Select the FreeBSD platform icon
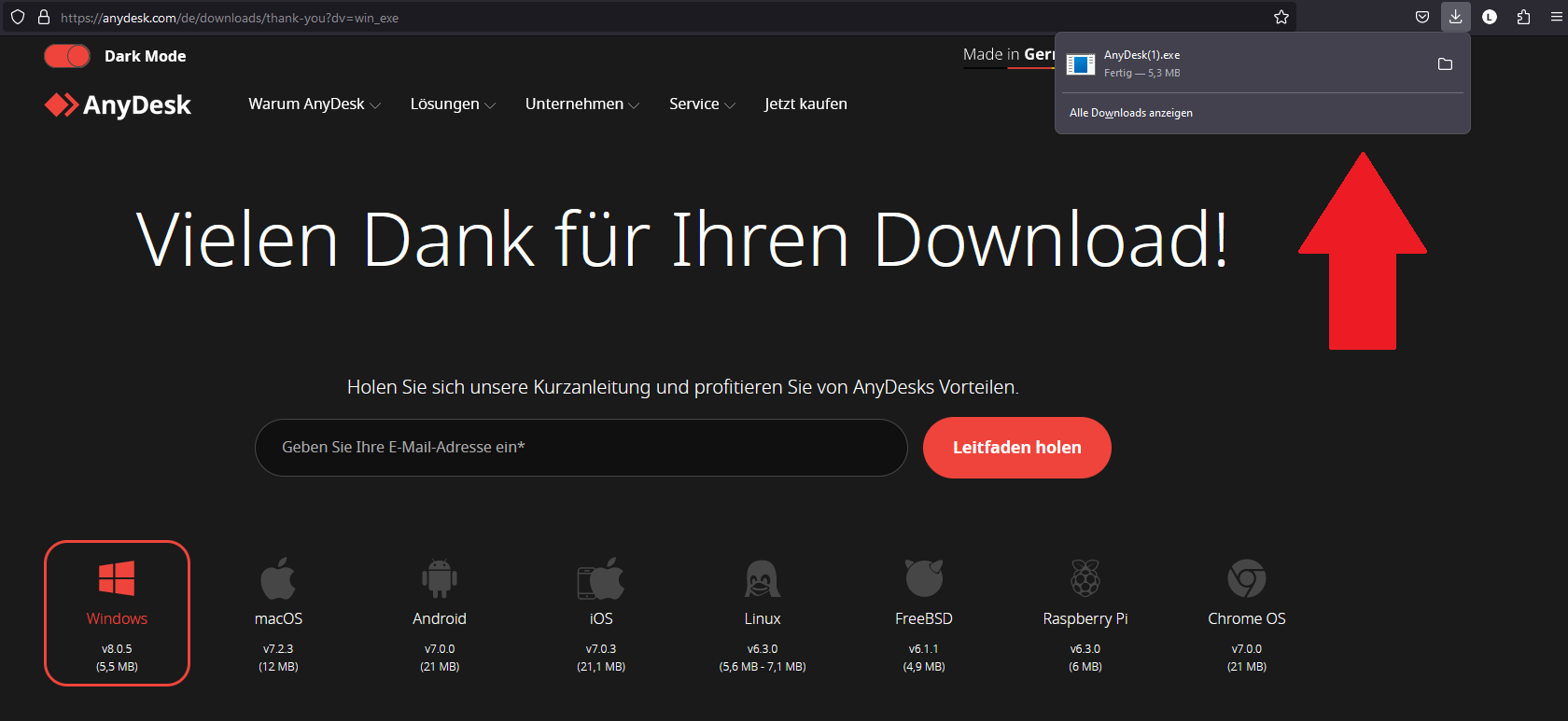The image size is (1568, 721). 924,580
